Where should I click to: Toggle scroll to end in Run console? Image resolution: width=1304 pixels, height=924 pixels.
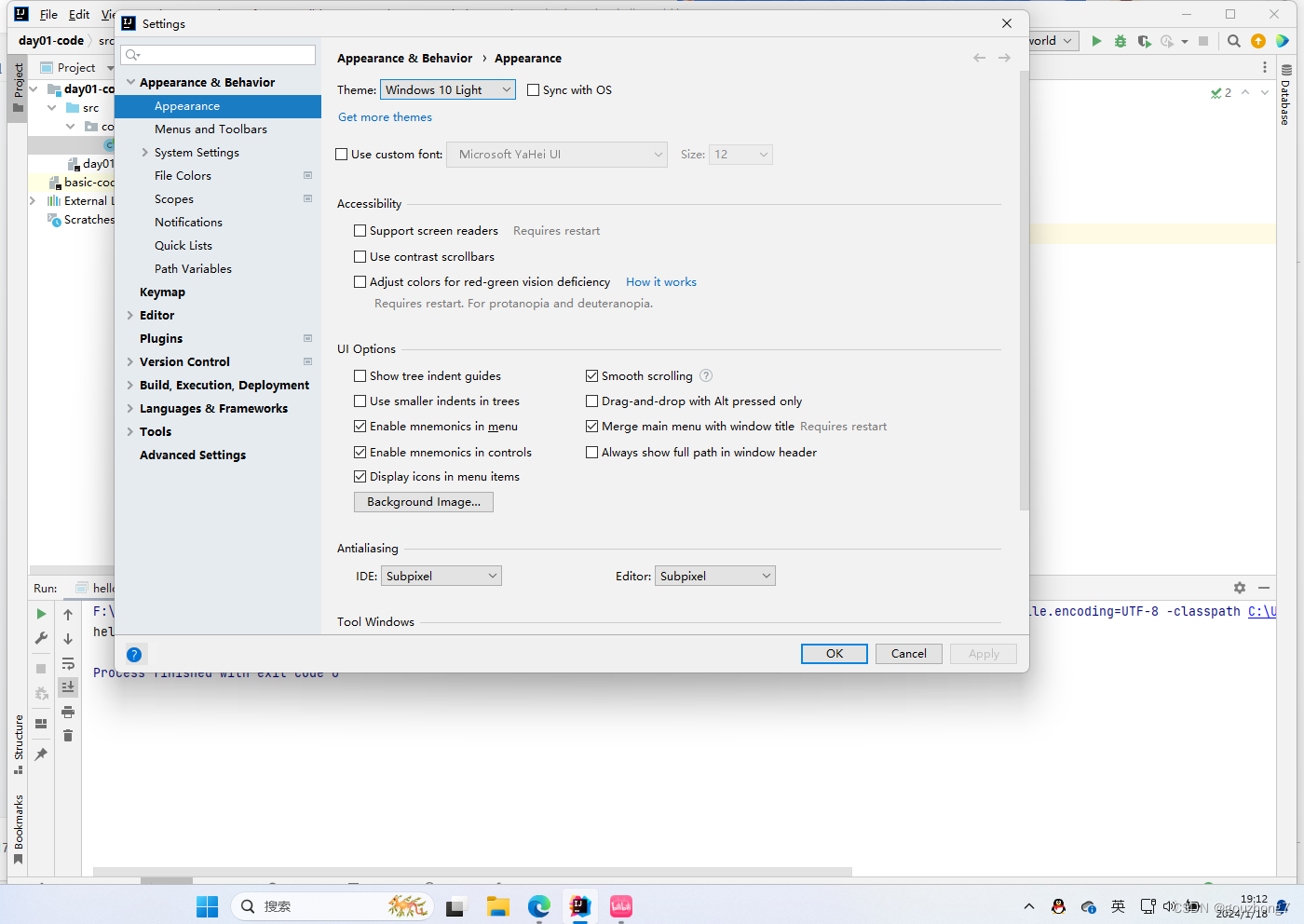pos(68,687)
